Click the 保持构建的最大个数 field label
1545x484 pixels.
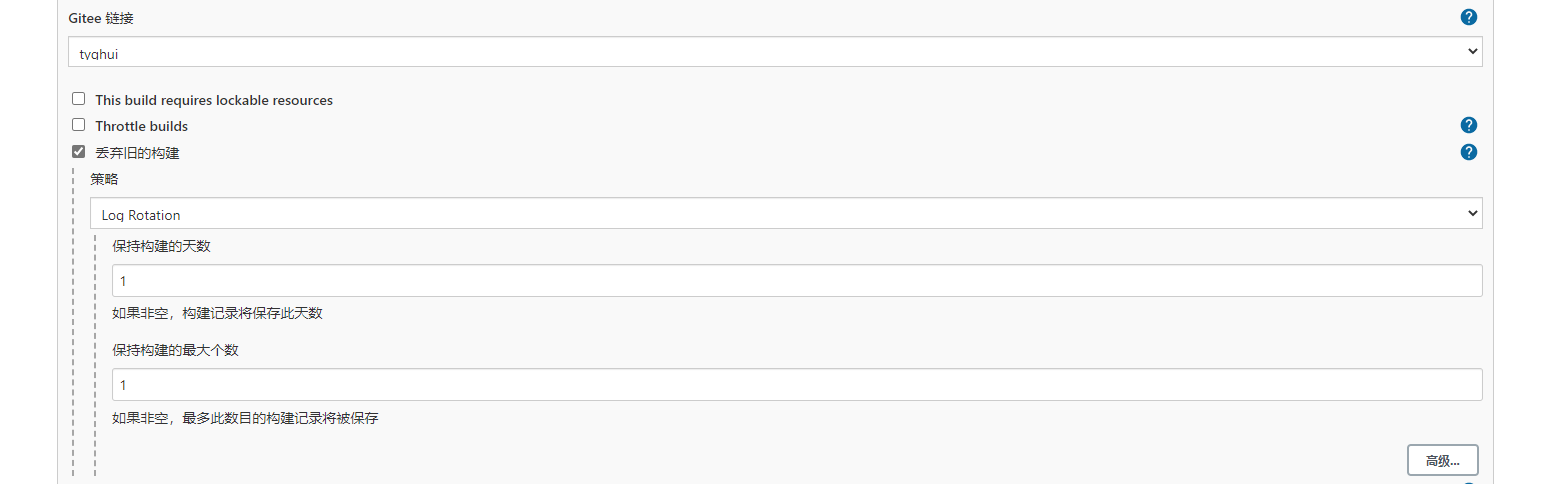[175, 351]
